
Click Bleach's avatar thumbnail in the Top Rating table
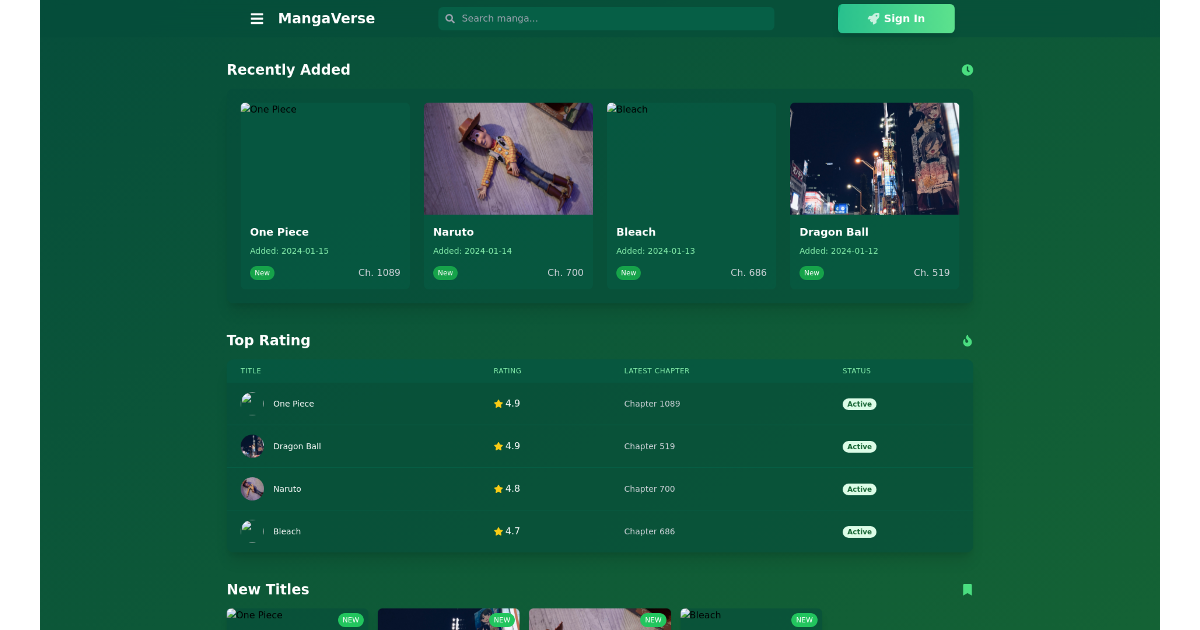tap(252, 531)
